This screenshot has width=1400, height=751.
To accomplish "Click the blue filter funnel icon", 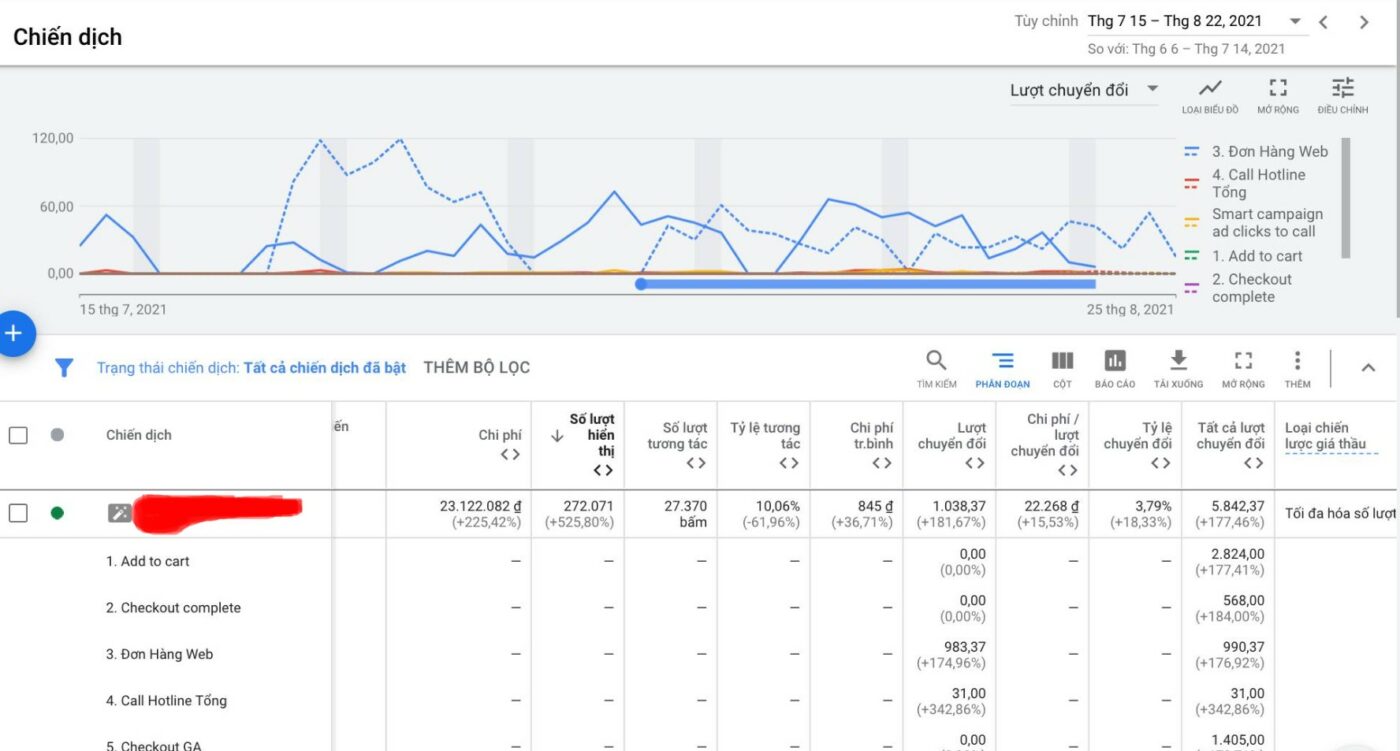I will 64,368.
